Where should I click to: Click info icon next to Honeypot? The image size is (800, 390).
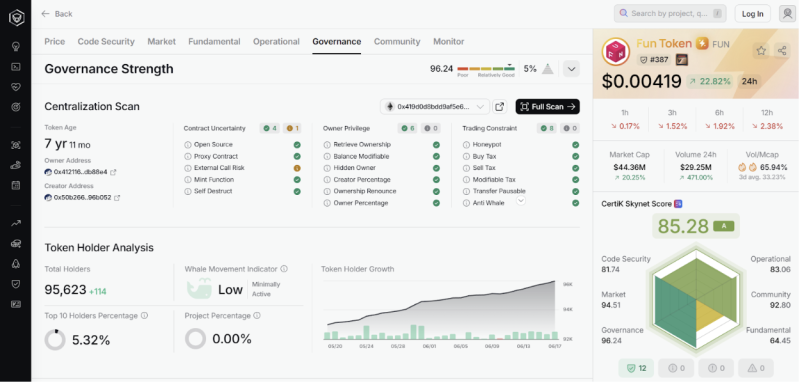point(466,144)
